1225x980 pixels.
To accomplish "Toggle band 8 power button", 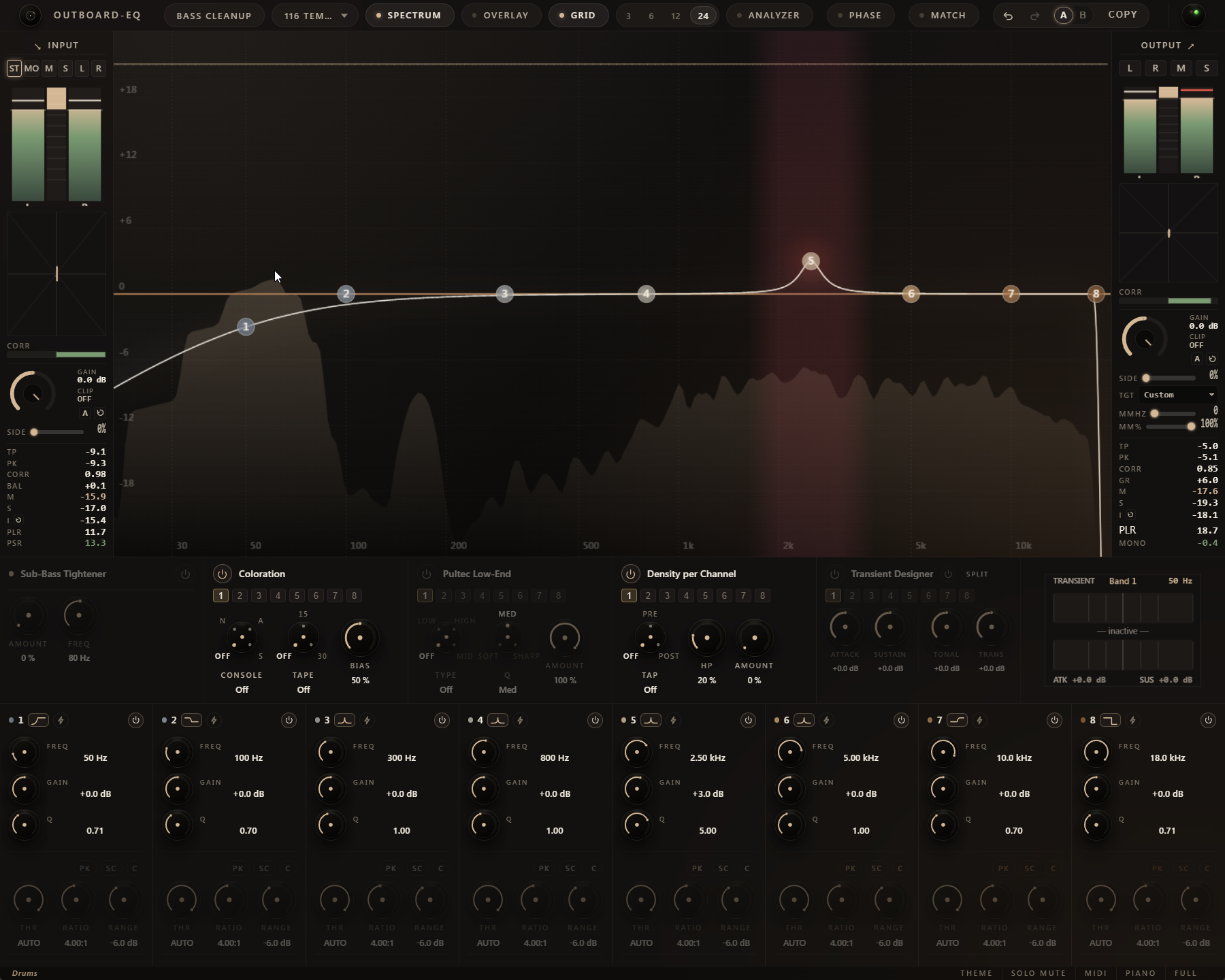I will pyautogui.click(x=1208, y=720).
